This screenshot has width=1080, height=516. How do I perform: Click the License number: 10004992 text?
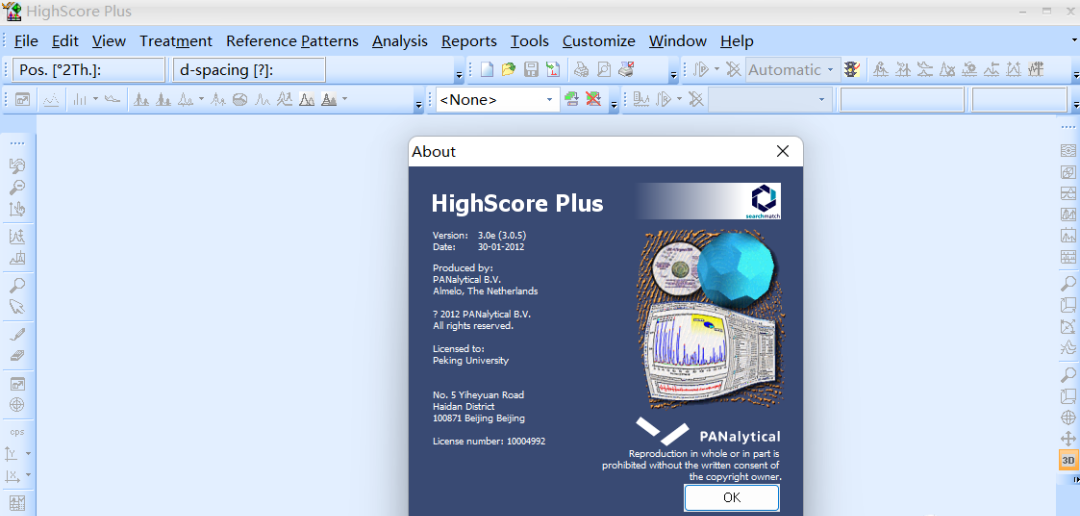tap(489, 441)
